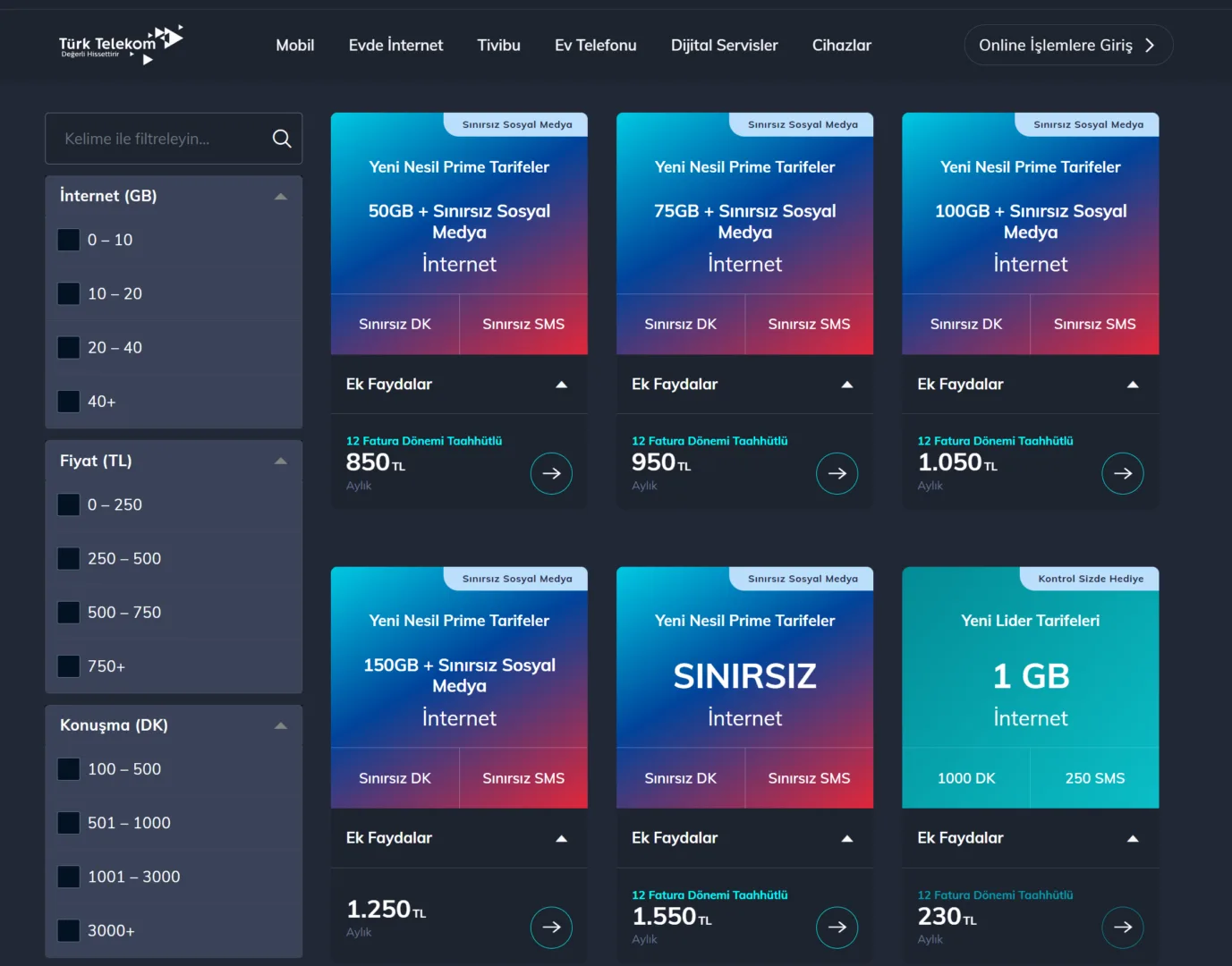Click the Türk Telekom logo

click(x=121, y=45)
